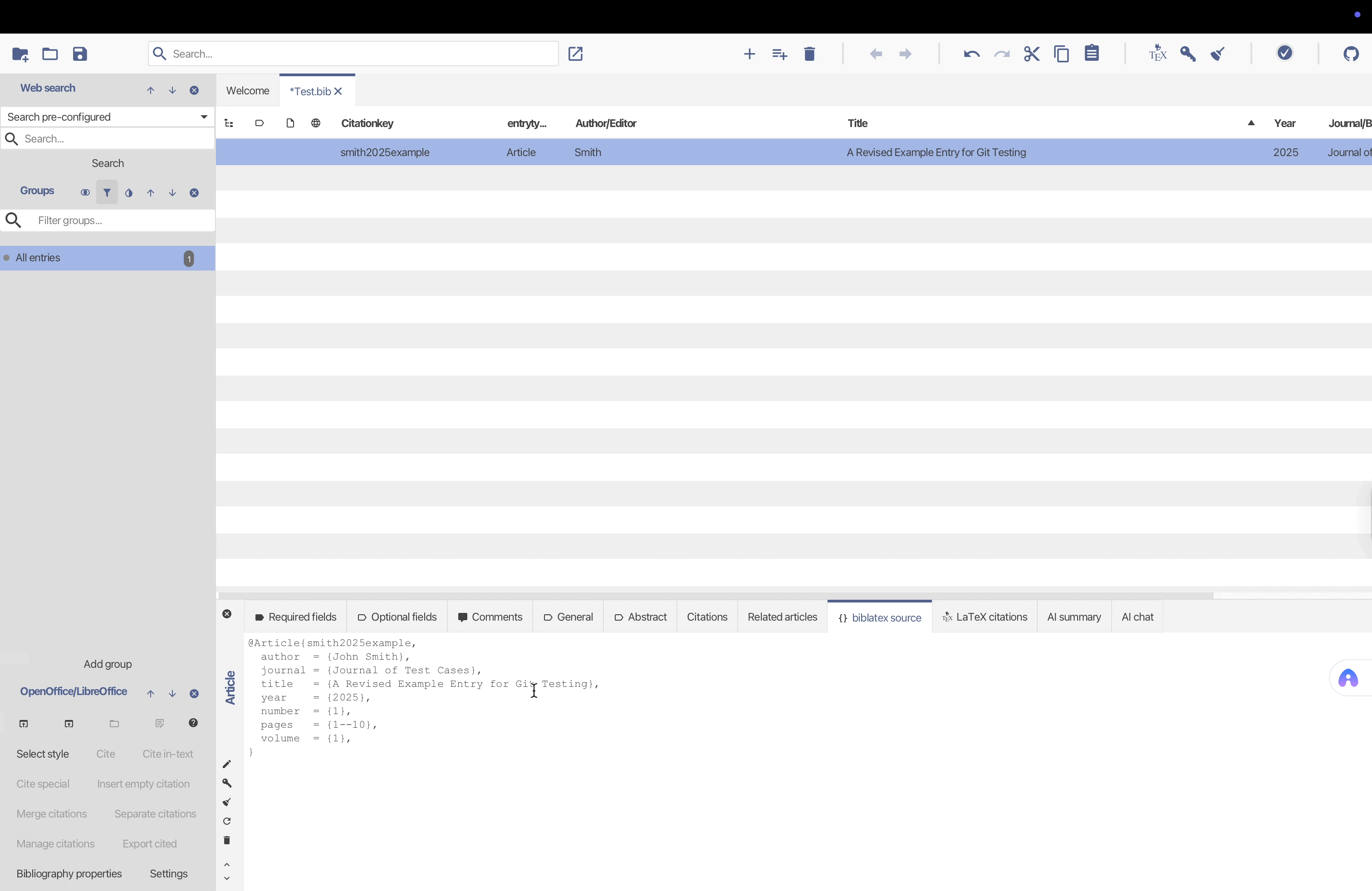
Task: Undo the last change
Action: click(x=971, y=54)
